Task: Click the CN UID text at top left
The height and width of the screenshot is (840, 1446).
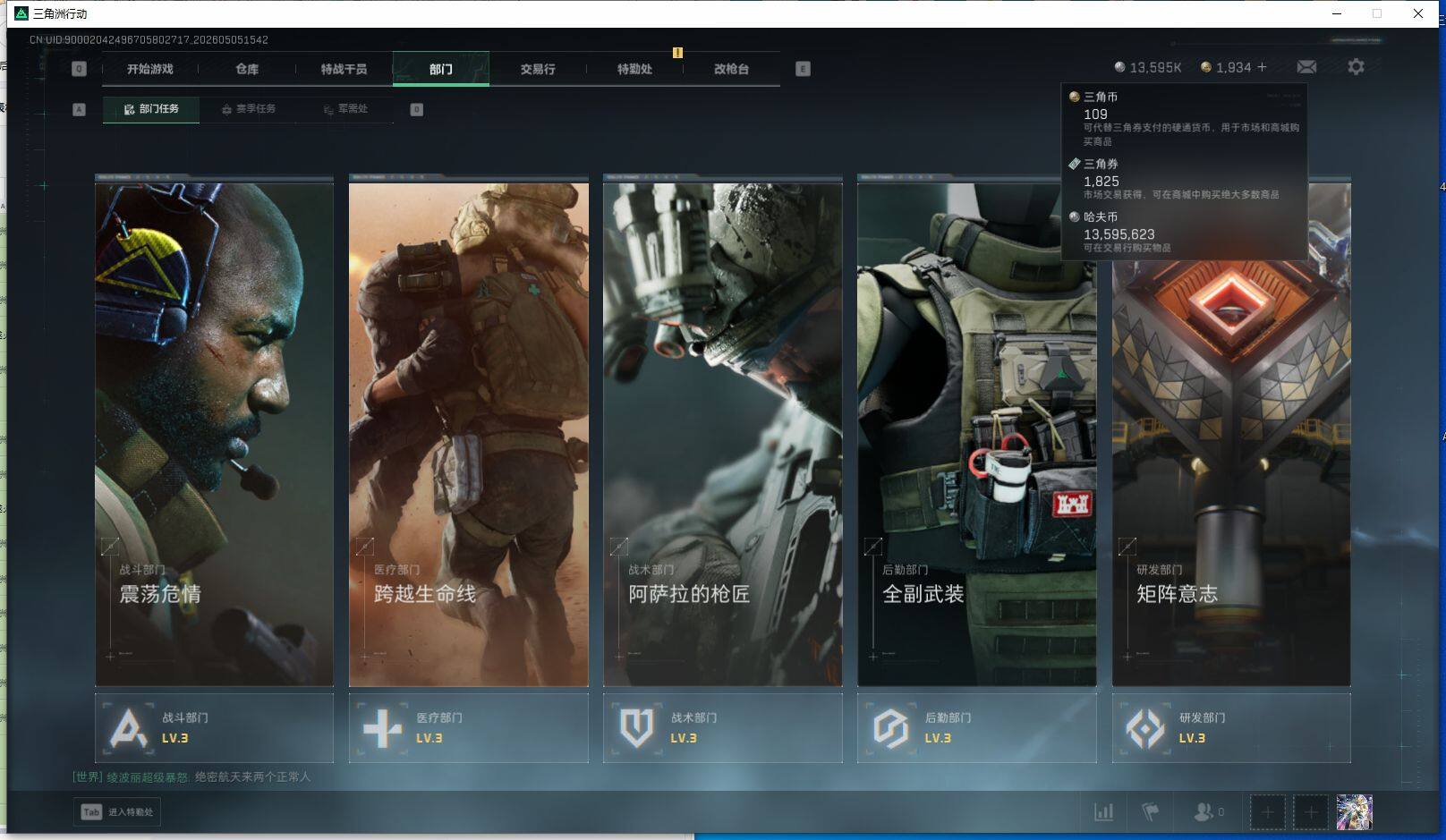Action: [x=149, y=39]
